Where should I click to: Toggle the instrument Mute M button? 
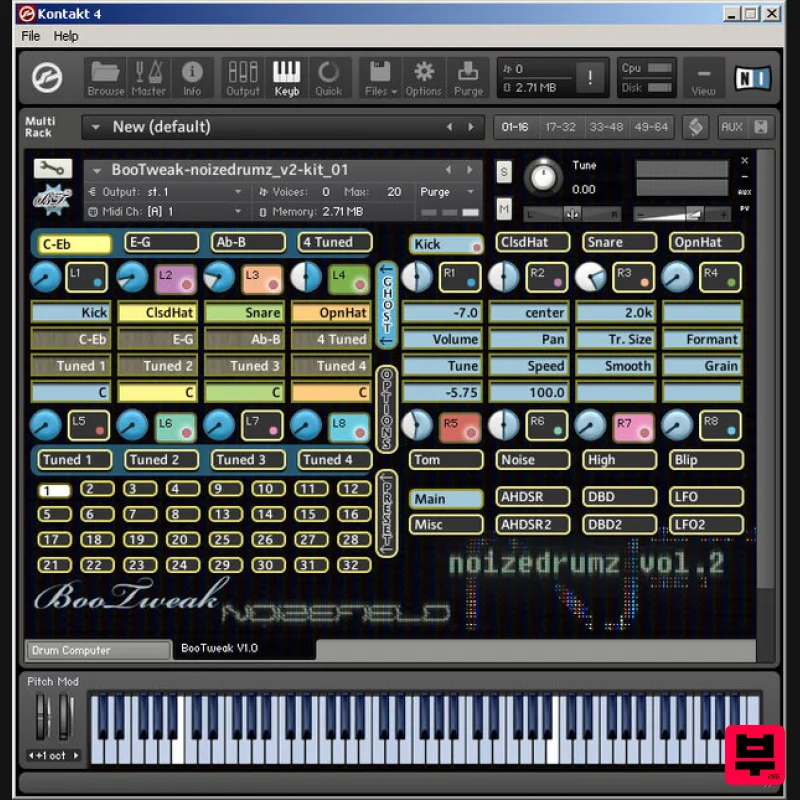click(504, 208)
